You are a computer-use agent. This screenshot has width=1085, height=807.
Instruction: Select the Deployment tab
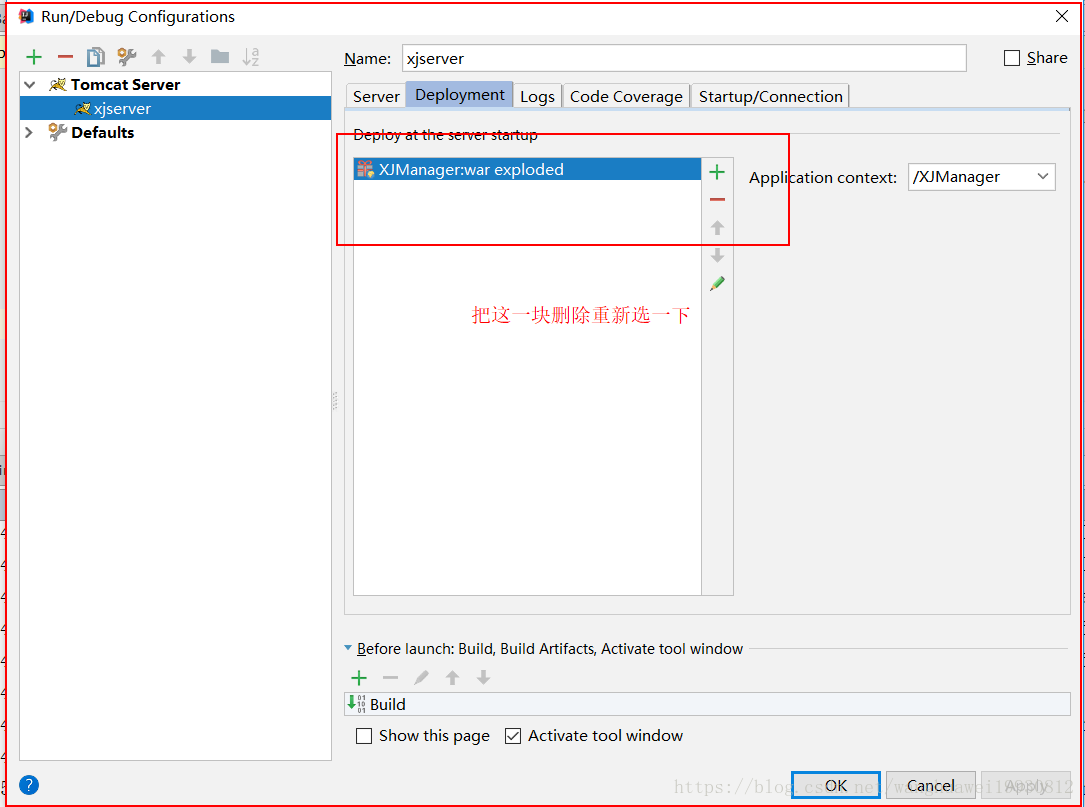459,95
